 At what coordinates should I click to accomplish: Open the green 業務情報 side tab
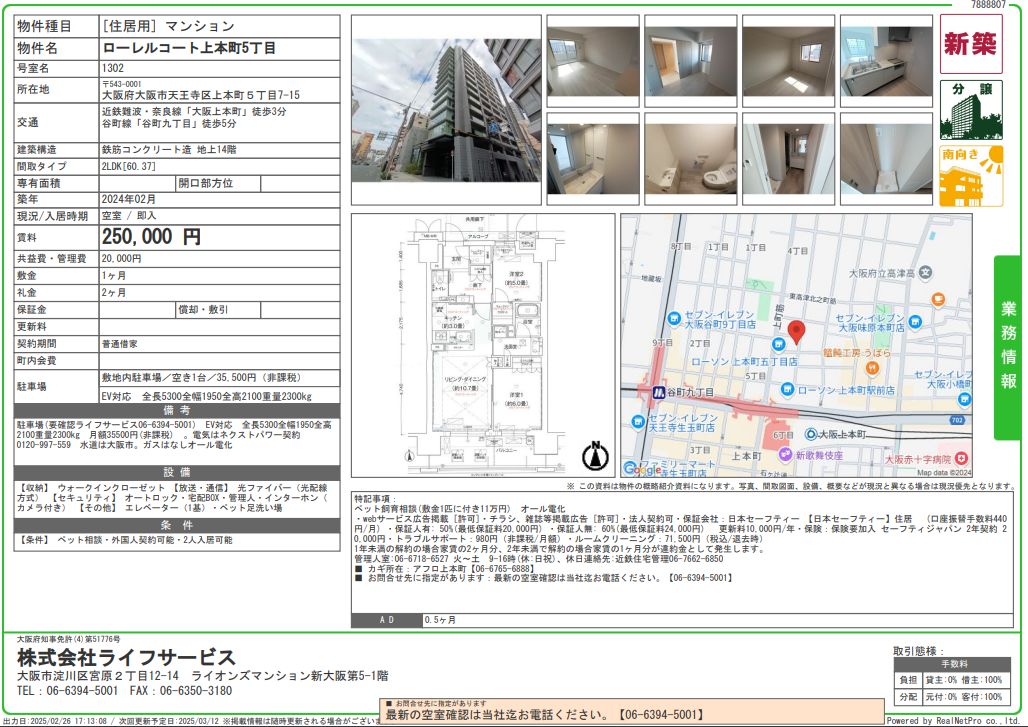(x=1009, y=347)
